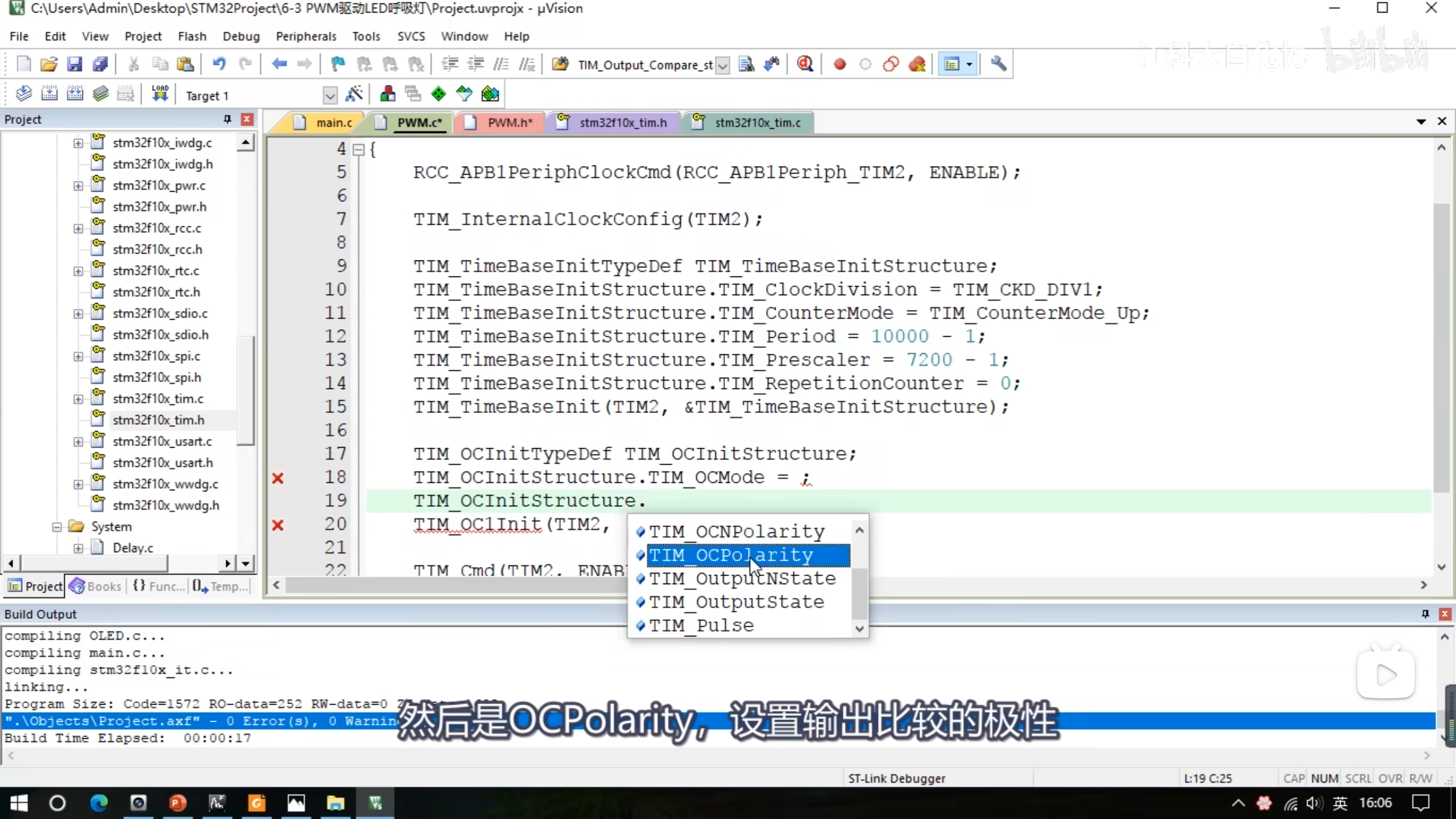Viewport: 1456px width, 819px height.
Task: Click the Save All toolbar icon
Action: tap(100, 64)
